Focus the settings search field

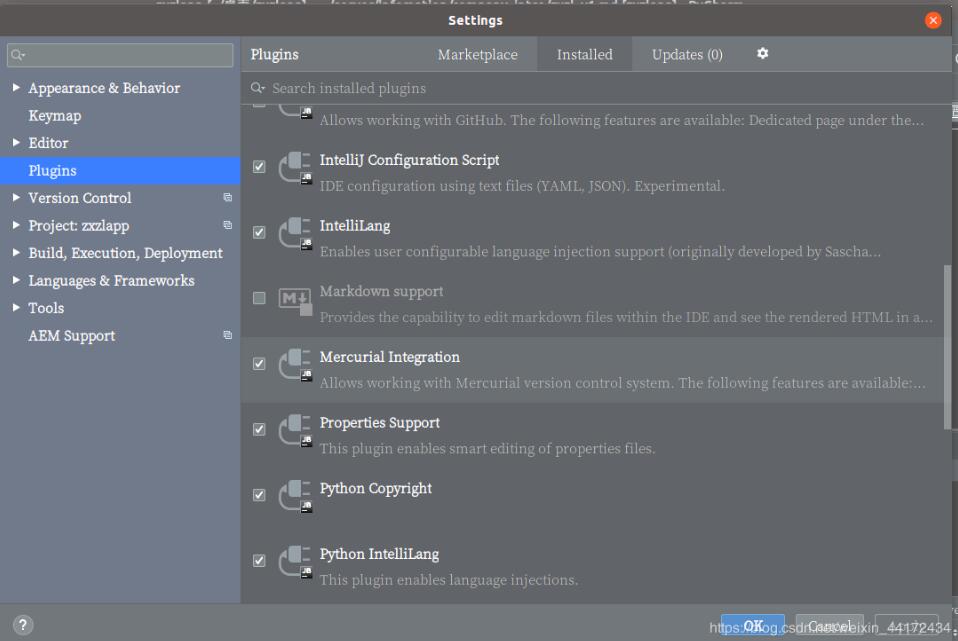pos(120,55)
